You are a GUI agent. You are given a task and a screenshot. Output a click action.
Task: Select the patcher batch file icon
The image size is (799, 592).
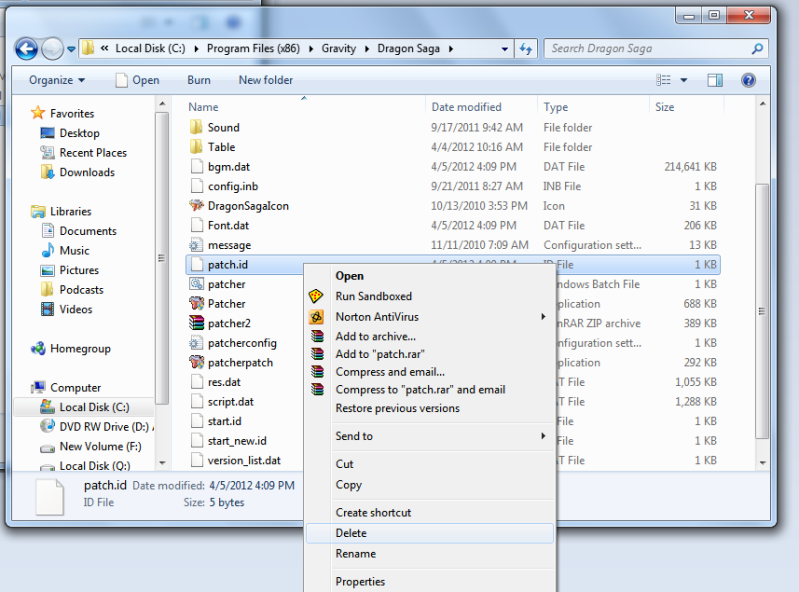(x=196, y=284)
